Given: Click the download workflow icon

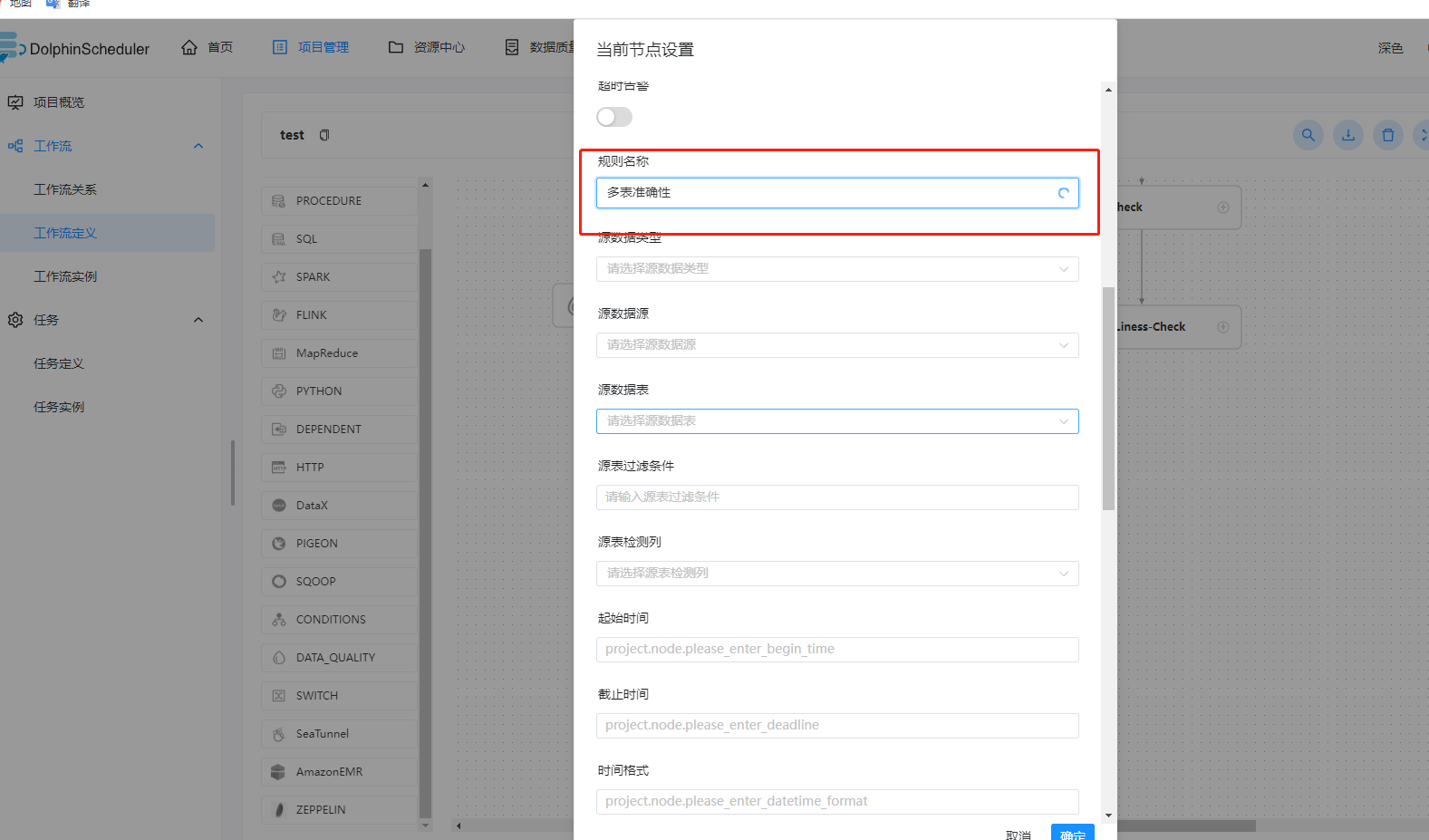Looking at the screenshot, I should pos(1348,135).
